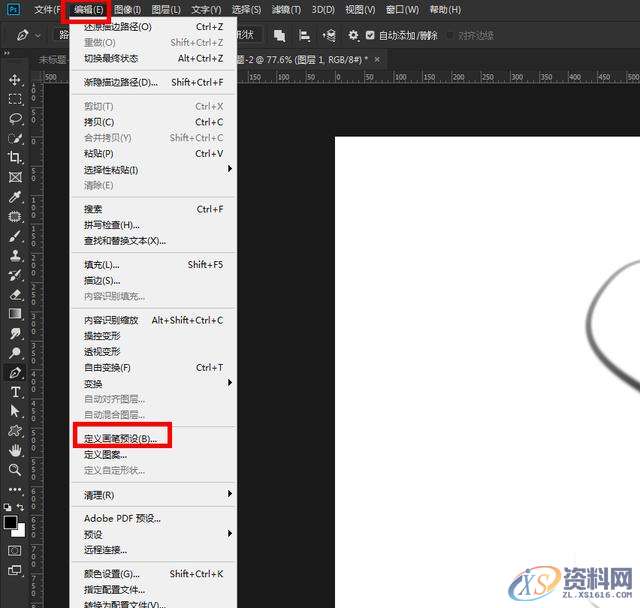Open the pen options gear menu

(353, 36)
